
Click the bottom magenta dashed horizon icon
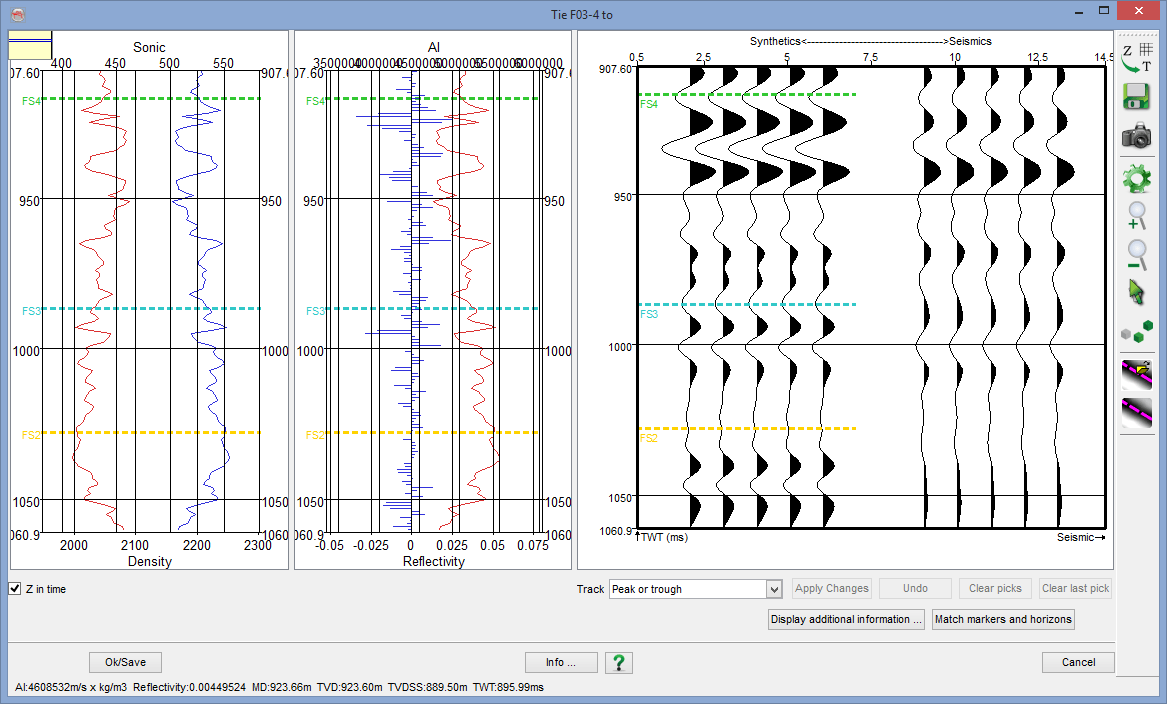[x=1136, y=412]
